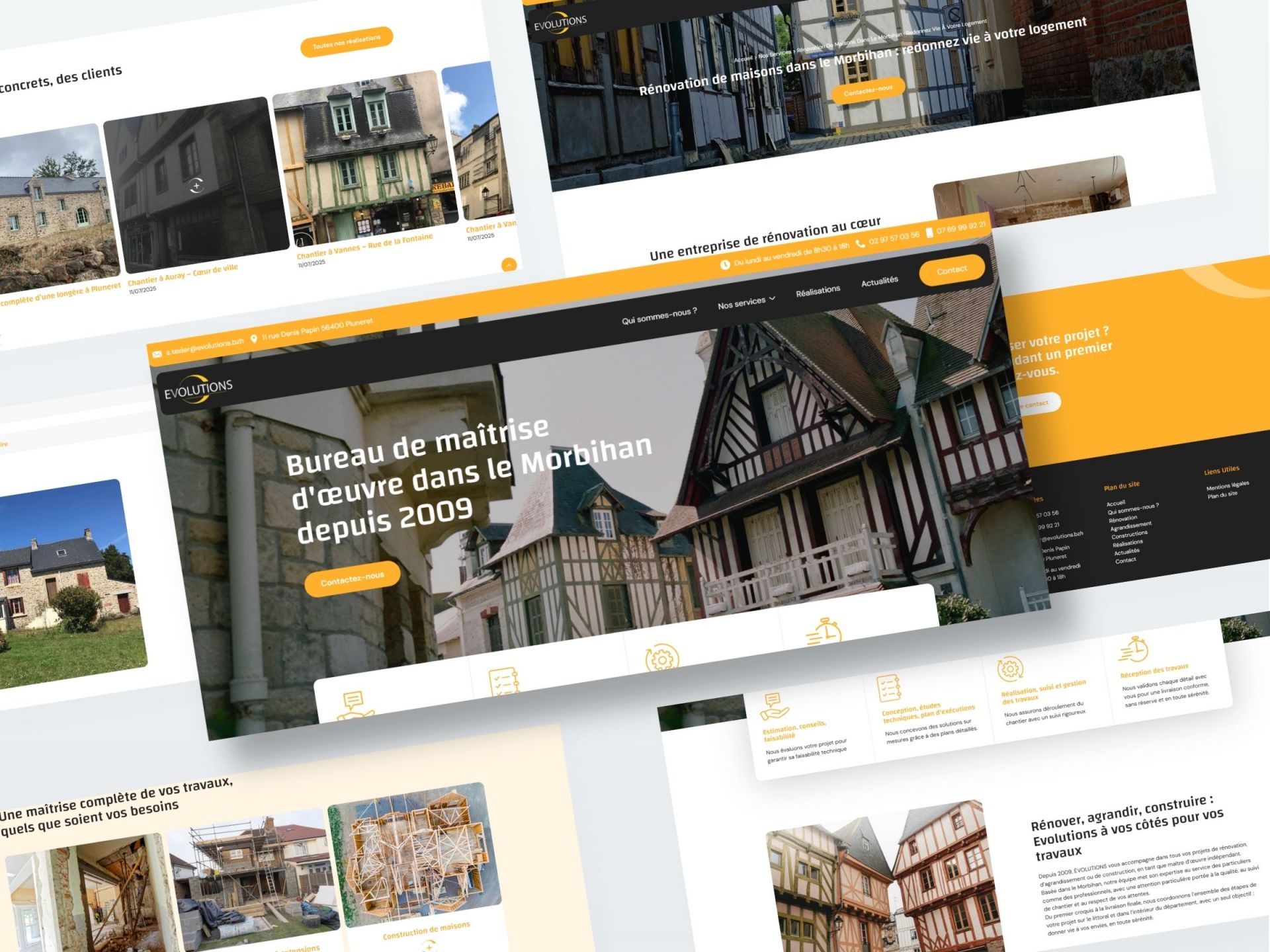
Task: Open the Mentions légales footer link
Action: pos(1228,485)
